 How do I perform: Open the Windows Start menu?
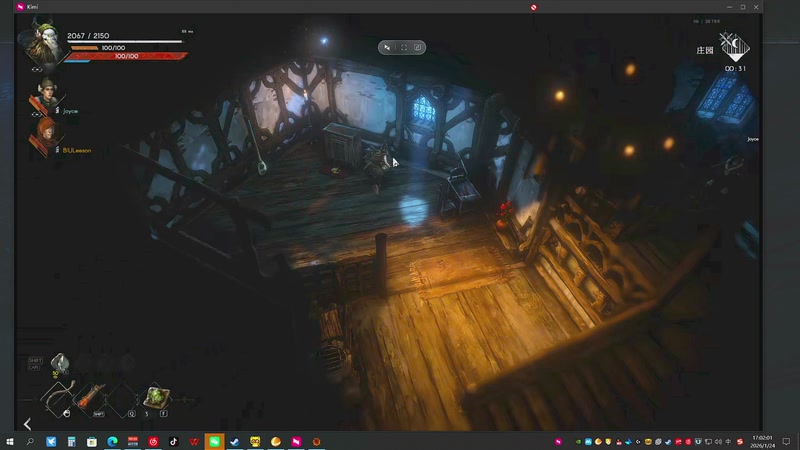(10, 441)
